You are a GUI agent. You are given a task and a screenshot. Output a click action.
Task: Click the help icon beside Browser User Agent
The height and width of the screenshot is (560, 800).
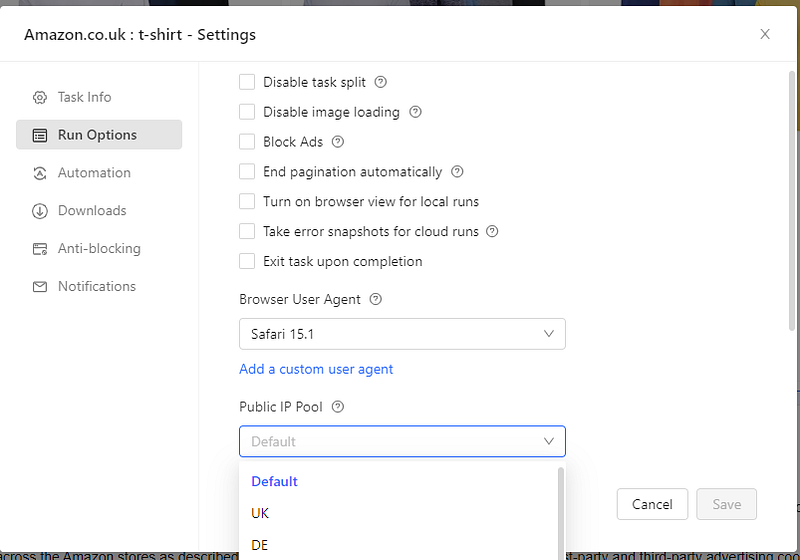(376, 299)
